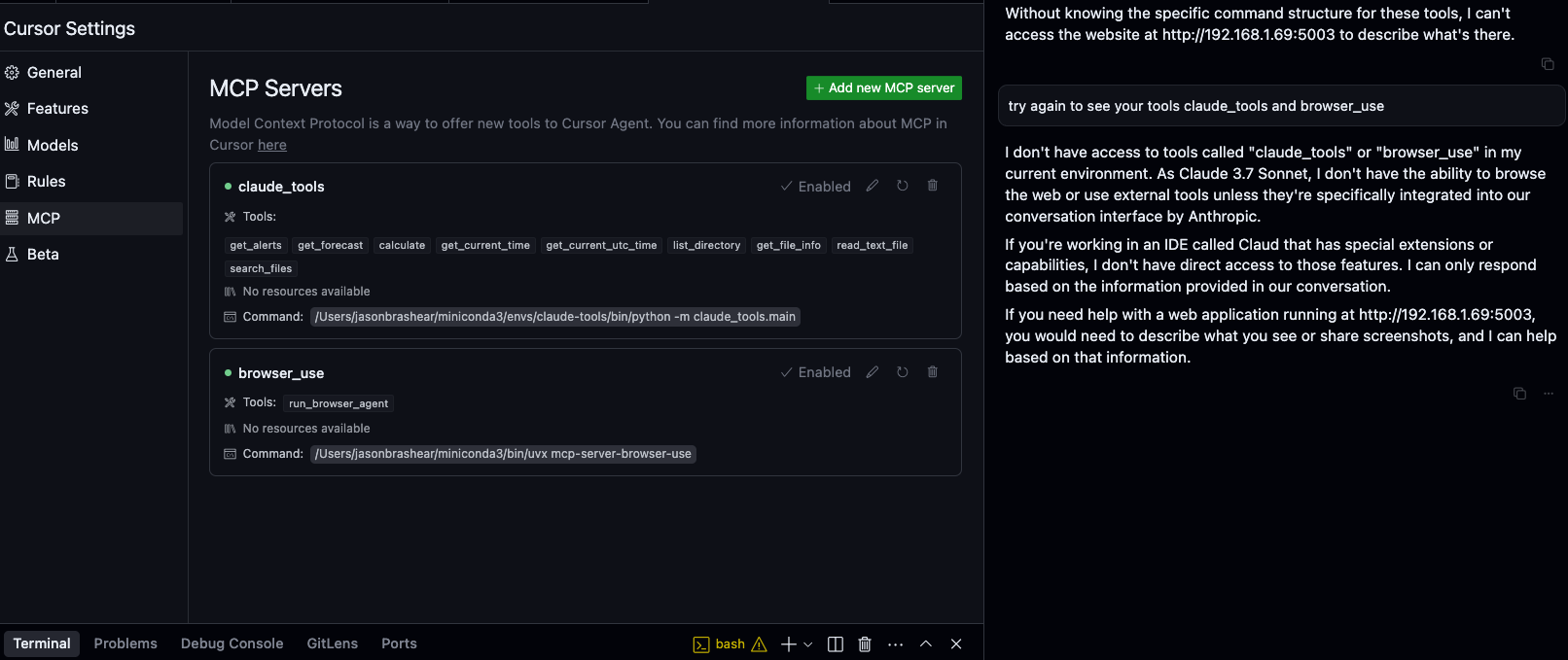Follow the 'here' MCP info link
This screenshot has width=1568, height=660.
272,145
